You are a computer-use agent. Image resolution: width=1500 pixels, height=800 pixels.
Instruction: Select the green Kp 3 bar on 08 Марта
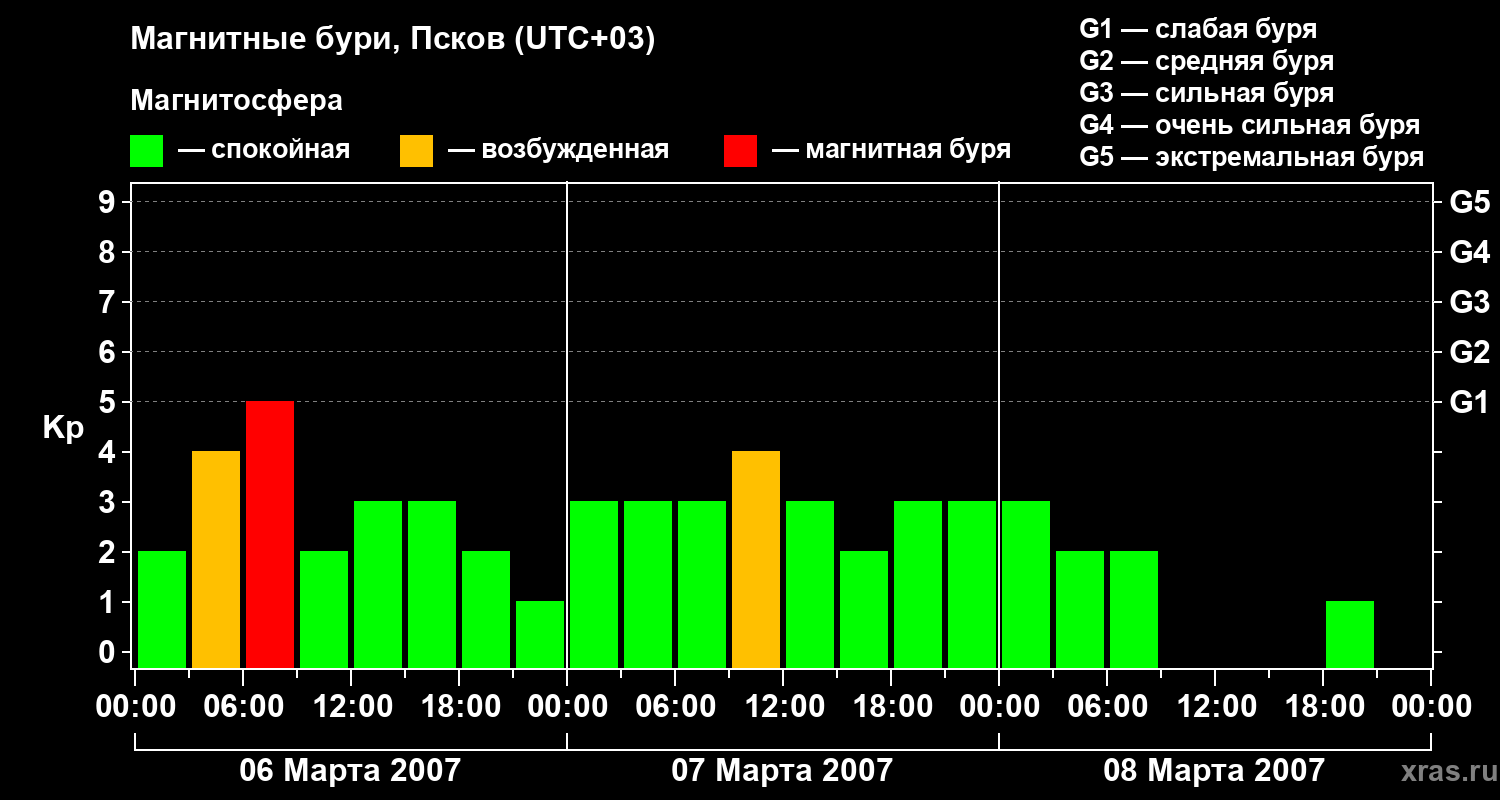point(1026,584)
